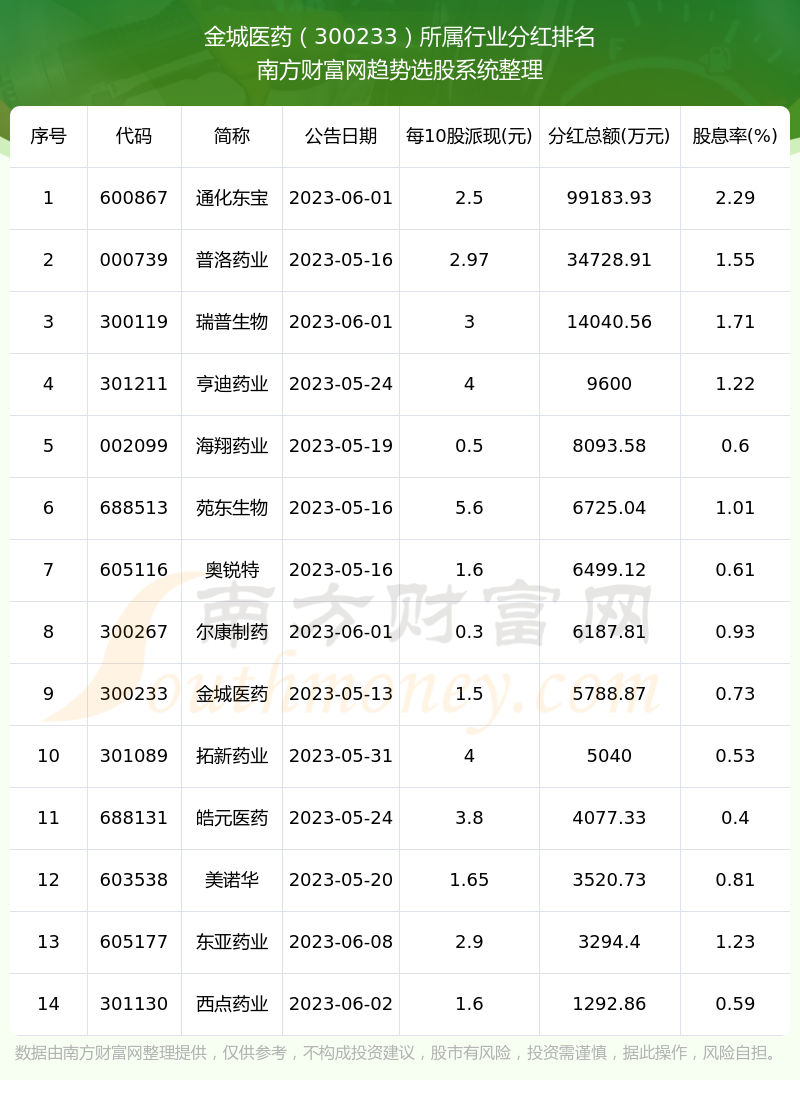Screen dimensions: 800x1102
Task: Select stock code 301211
Action: point(134,384)
